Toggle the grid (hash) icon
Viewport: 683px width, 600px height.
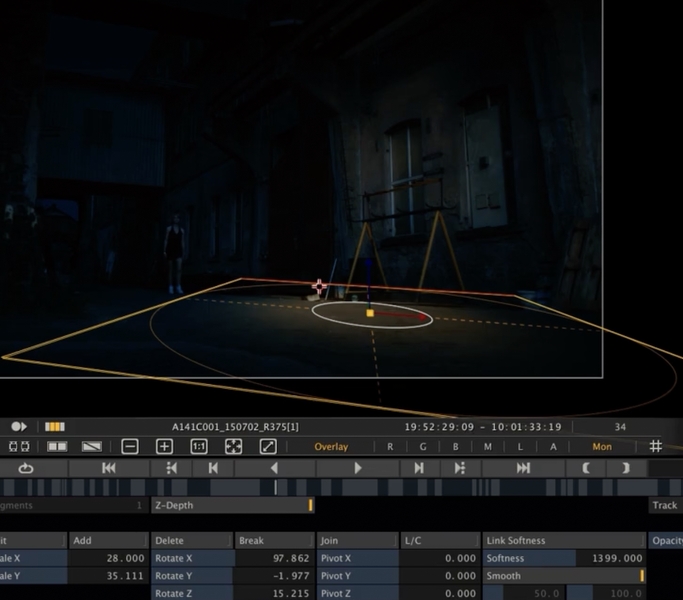pos(656,447)
